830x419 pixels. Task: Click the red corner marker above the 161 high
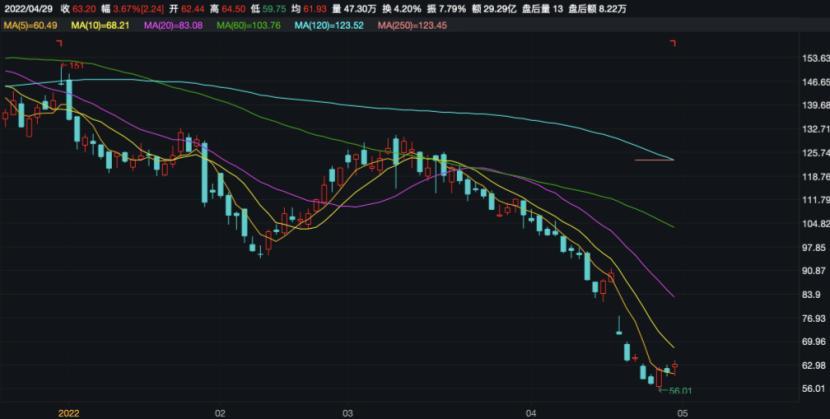[x=61, y=43]
